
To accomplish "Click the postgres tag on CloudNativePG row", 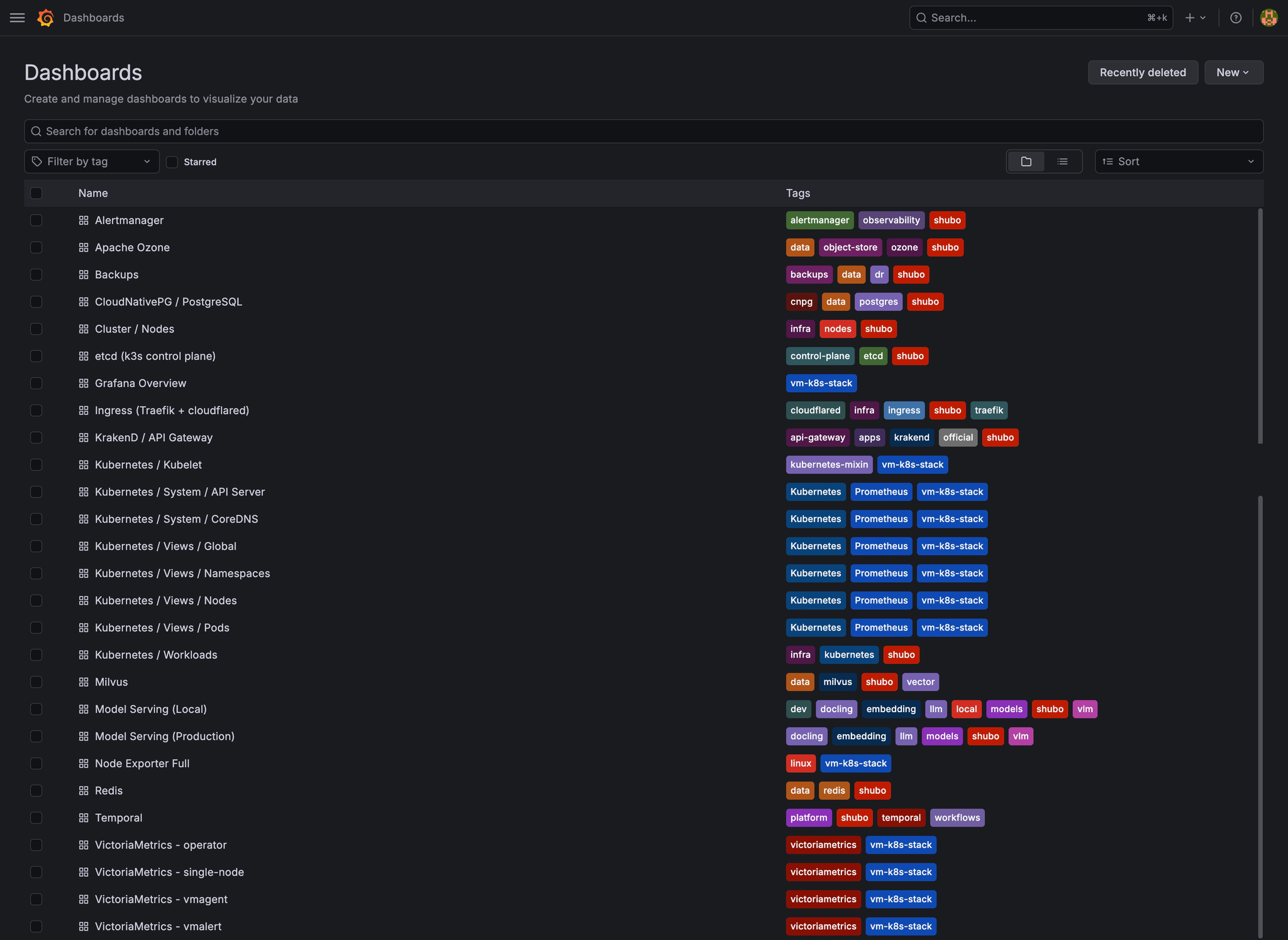I will click(x=878, y=302).
